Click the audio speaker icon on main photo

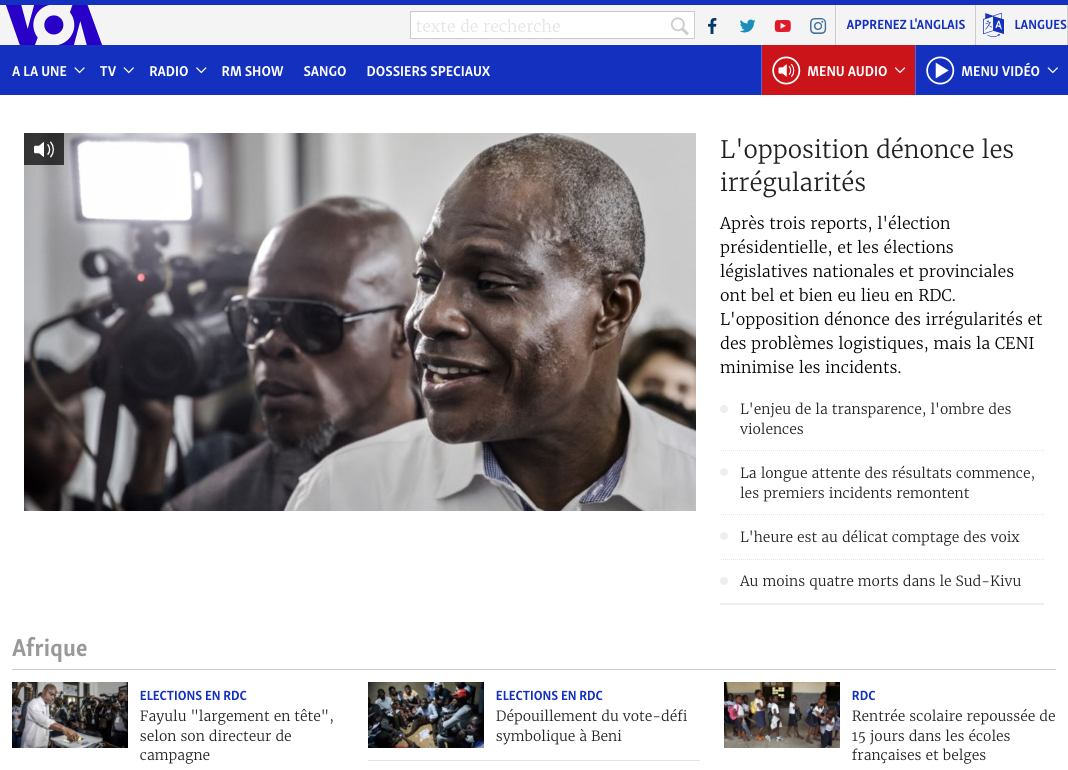(44, 149)
